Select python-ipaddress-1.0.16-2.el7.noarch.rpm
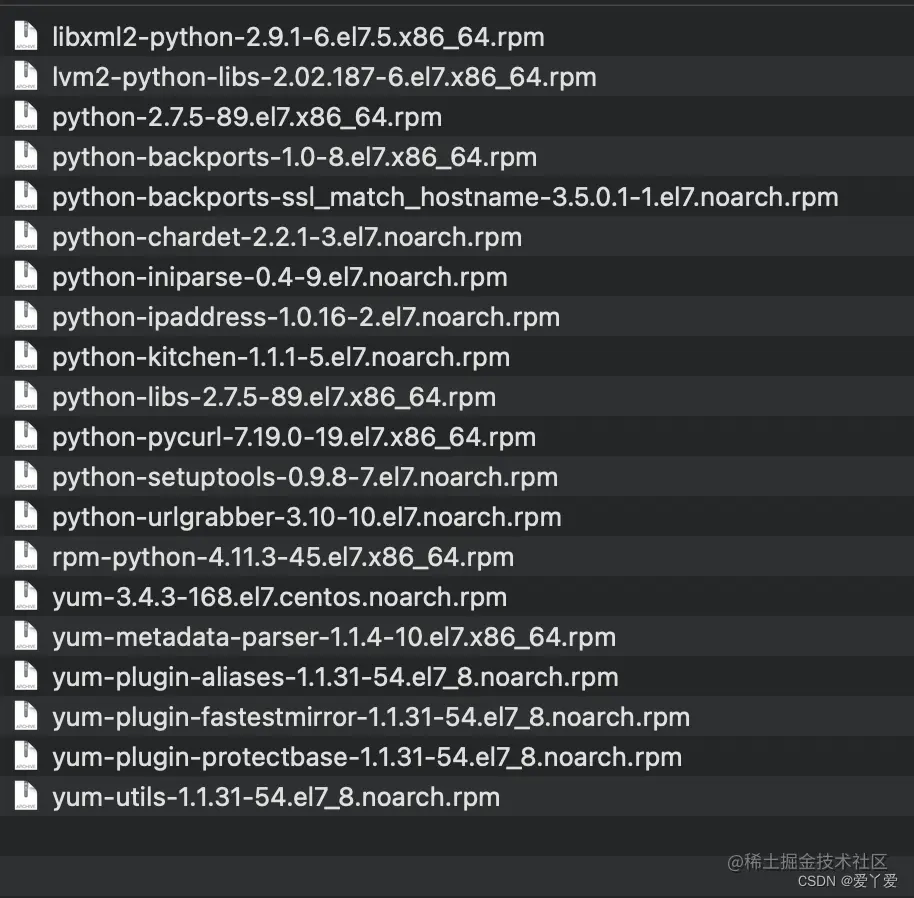 pyautogui.click(x=305, y=317)
